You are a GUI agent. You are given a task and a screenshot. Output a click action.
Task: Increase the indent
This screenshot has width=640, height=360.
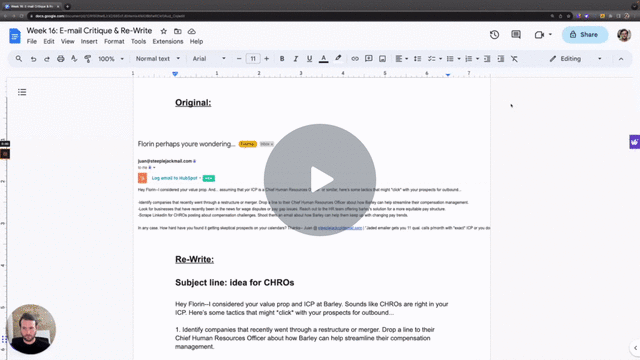pos(501,59)
